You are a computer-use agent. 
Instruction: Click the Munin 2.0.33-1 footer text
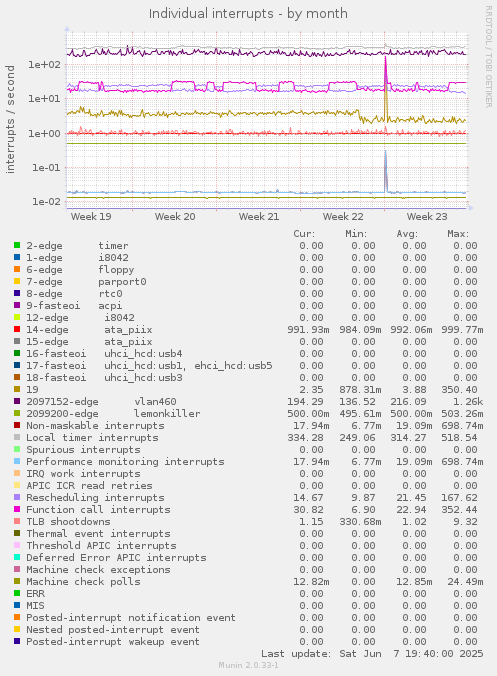click(248, 665)
